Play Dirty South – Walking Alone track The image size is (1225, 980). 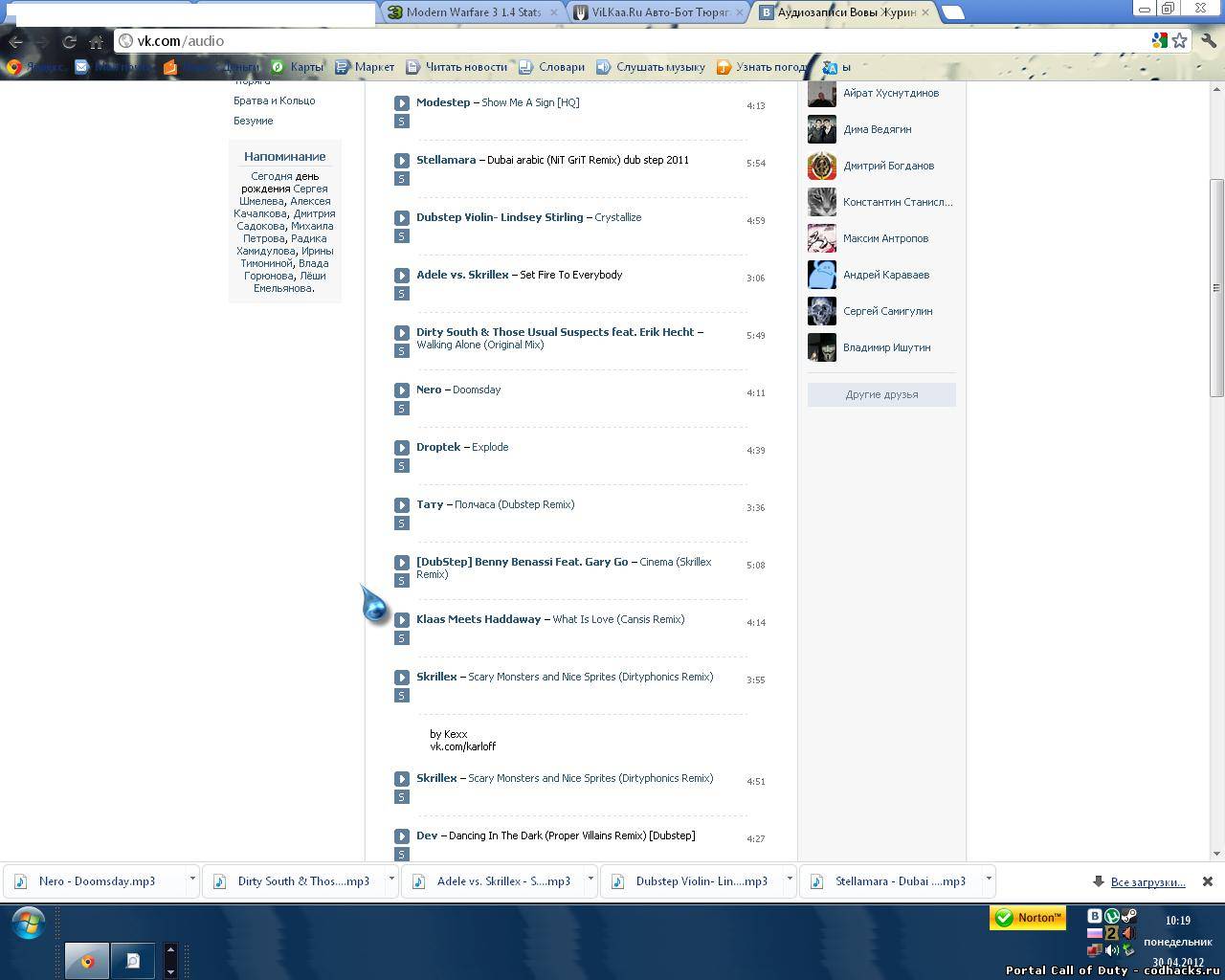[402, 333]
